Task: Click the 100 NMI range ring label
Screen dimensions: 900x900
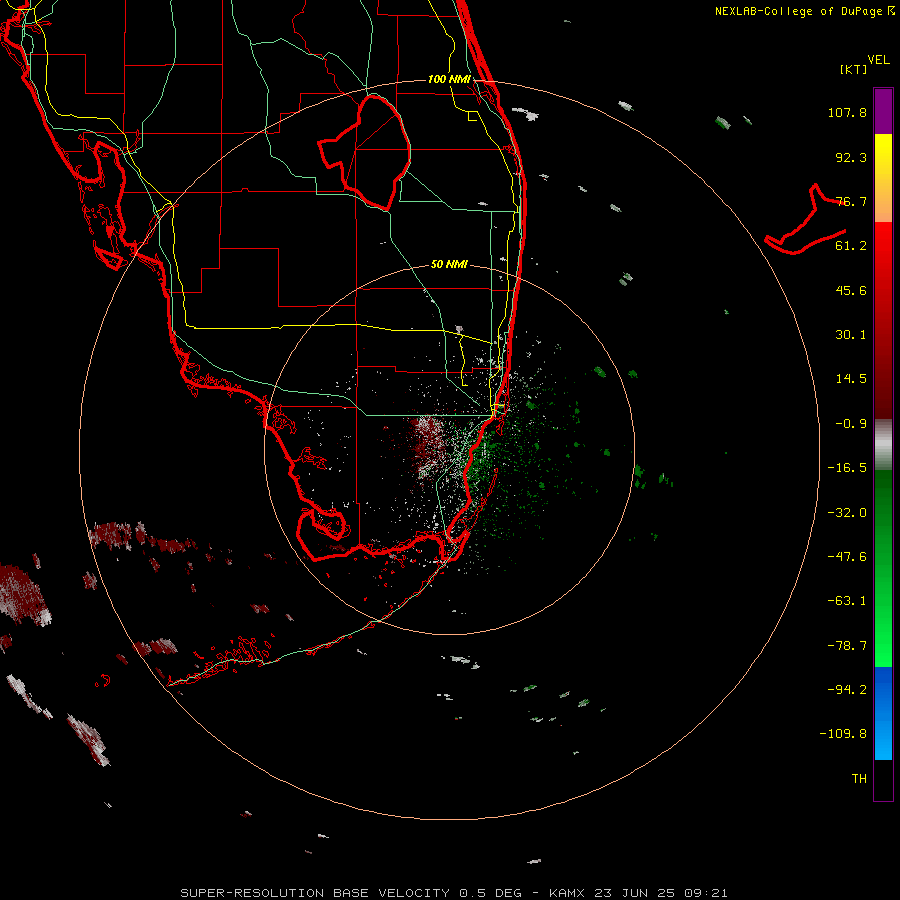Action: (x=449, y=79)
